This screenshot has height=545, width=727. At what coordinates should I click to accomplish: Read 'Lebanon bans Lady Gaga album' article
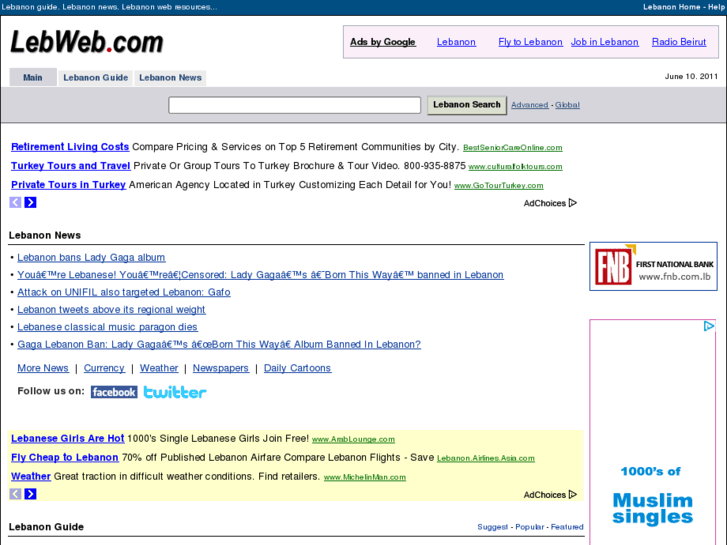click(x=91, y=257)
